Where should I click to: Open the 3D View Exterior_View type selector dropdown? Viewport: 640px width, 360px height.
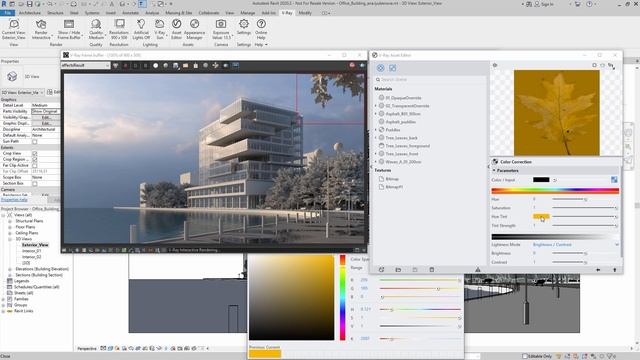pyautogui.click(x=22, y=93)
